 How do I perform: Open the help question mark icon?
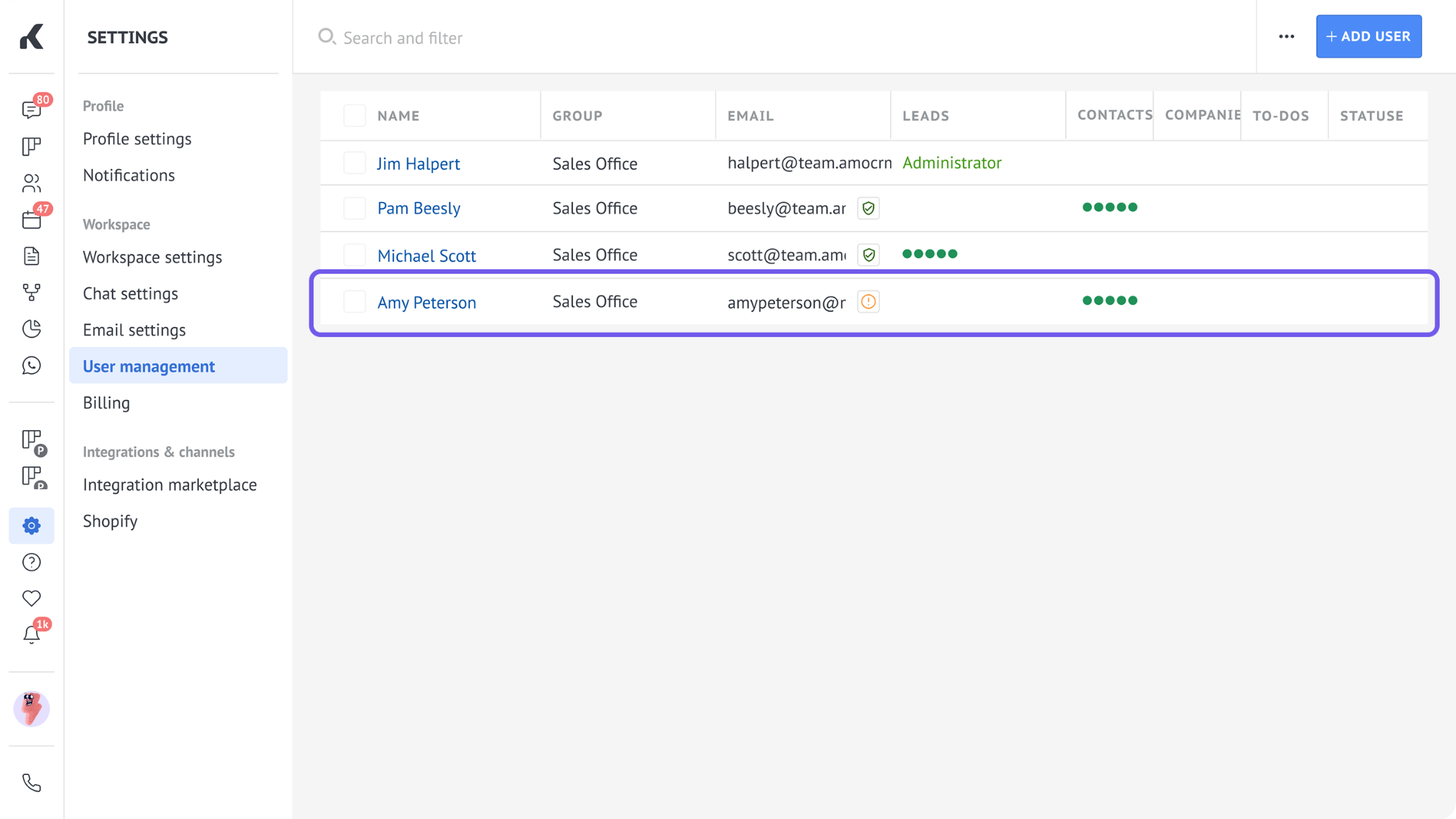point(31,562)
